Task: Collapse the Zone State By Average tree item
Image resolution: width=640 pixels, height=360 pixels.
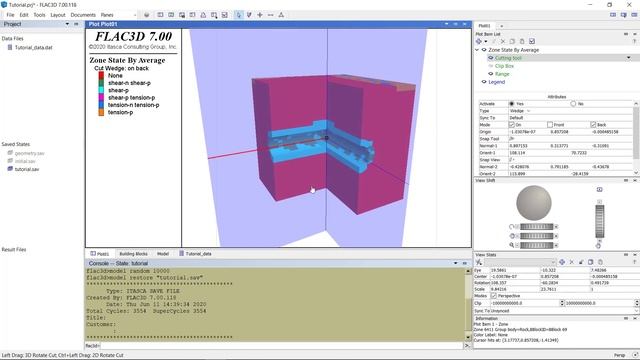Action: click(x=477, y=50)
